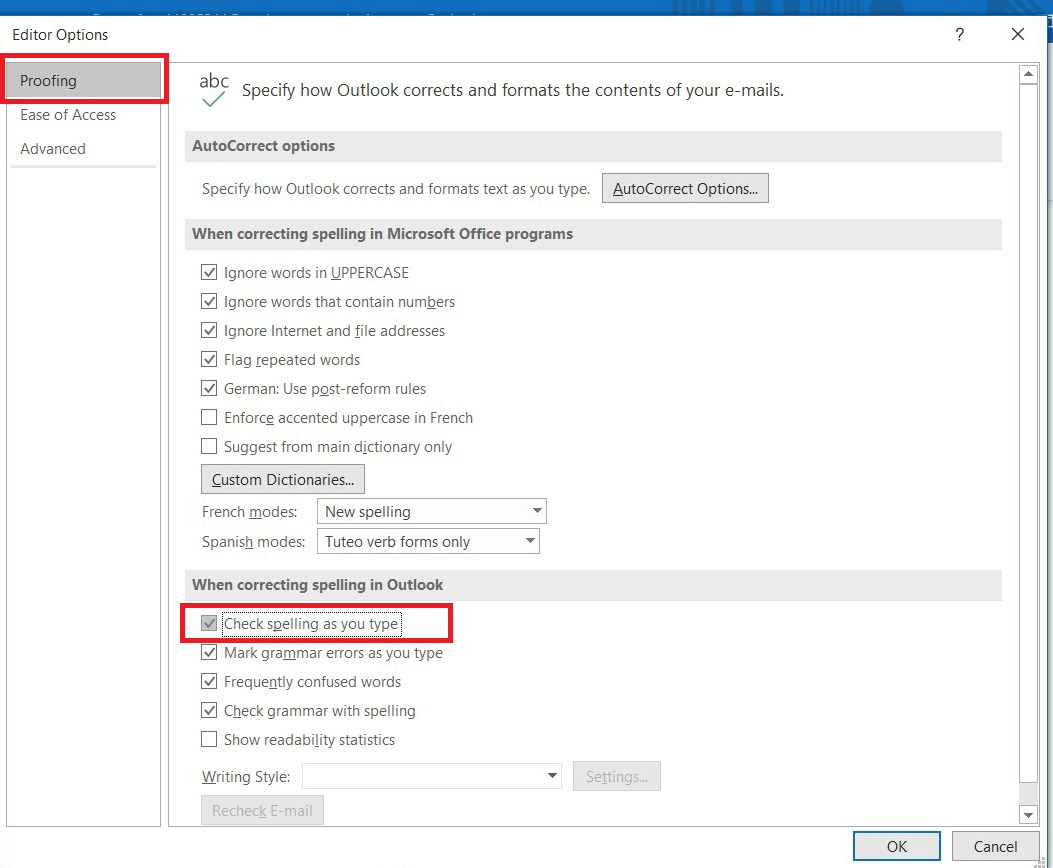
Task: Uncheck Ignore words that contain numbers
Action: [x=209, y=301]
